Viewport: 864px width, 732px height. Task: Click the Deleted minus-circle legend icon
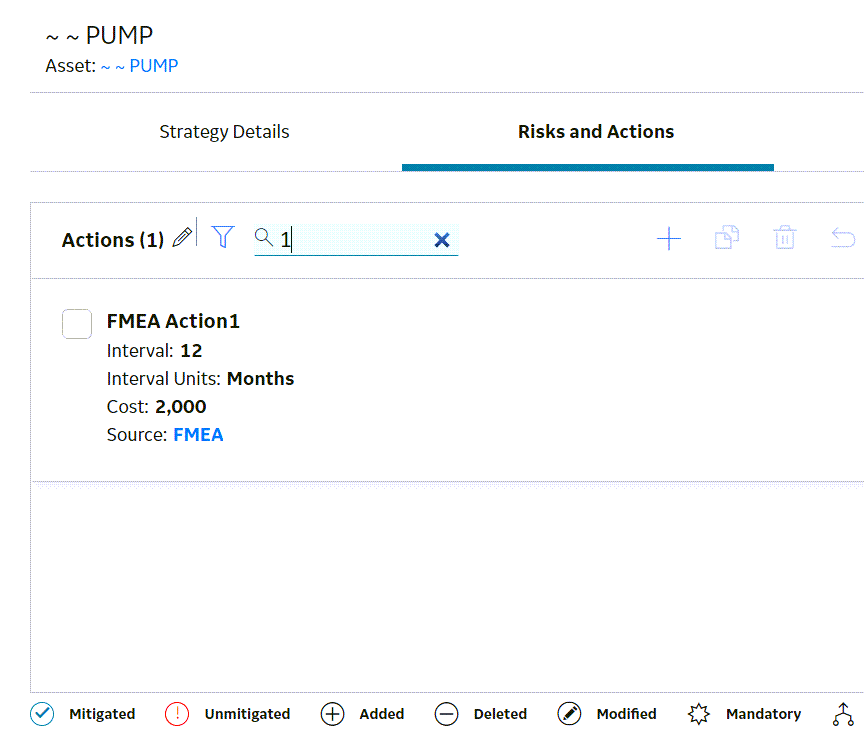(446, 714)
